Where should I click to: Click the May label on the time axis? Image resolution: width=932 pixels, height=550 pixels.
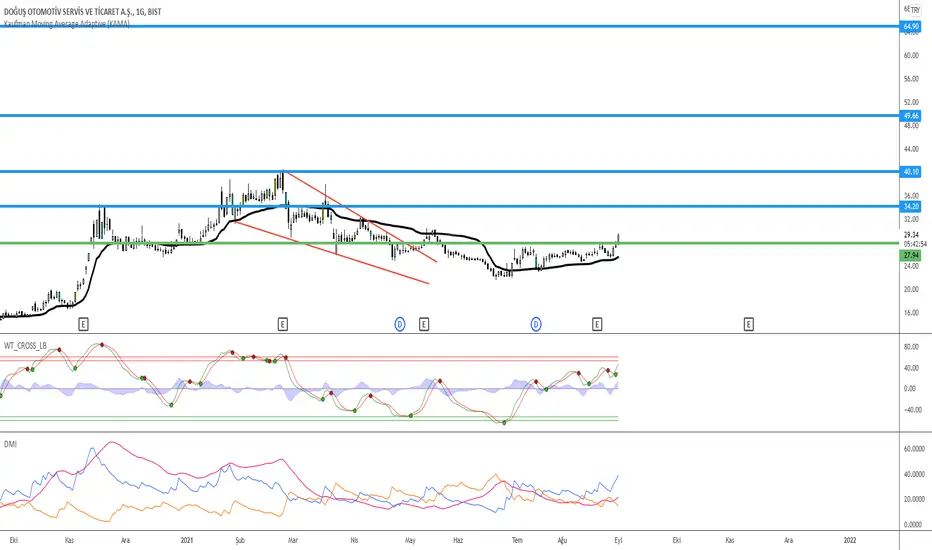point(410,540)
